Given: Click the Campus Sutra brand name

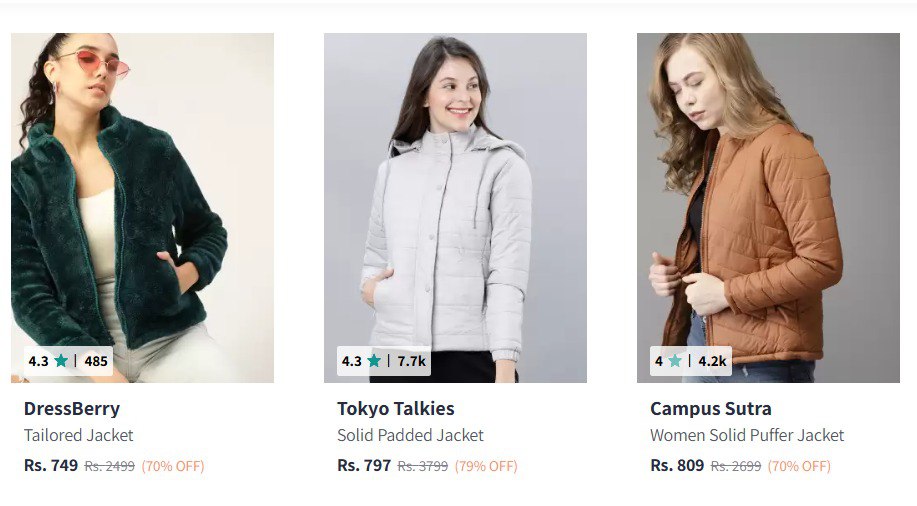Looking at the screenshot, I should tap(711, 408).
